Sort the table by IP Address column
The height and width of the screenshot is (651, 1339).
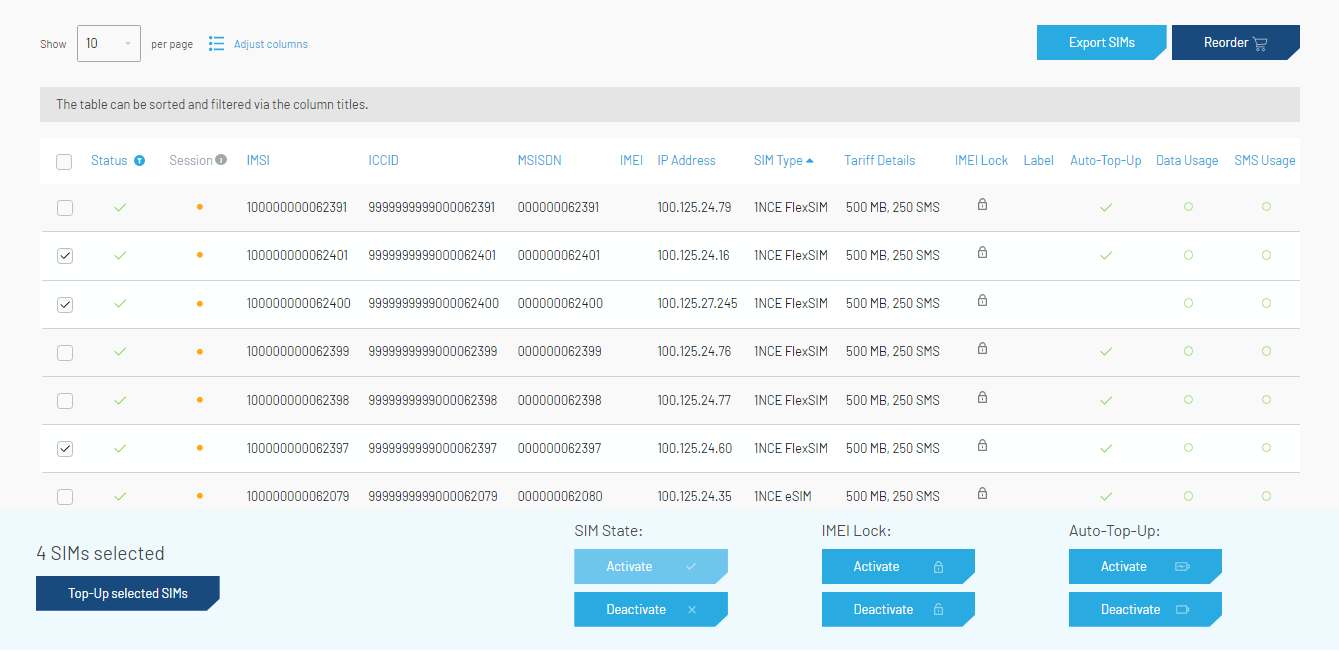pyautogui.click(x=686, y=161)
